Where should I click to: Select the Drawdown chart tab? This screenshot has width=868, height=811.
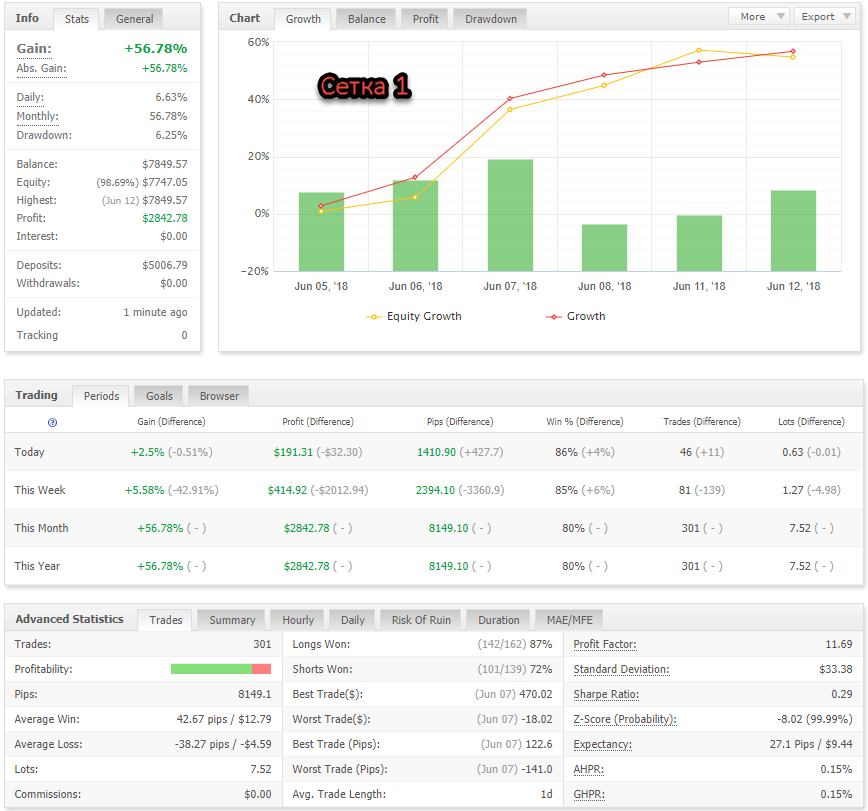point(490,19)
